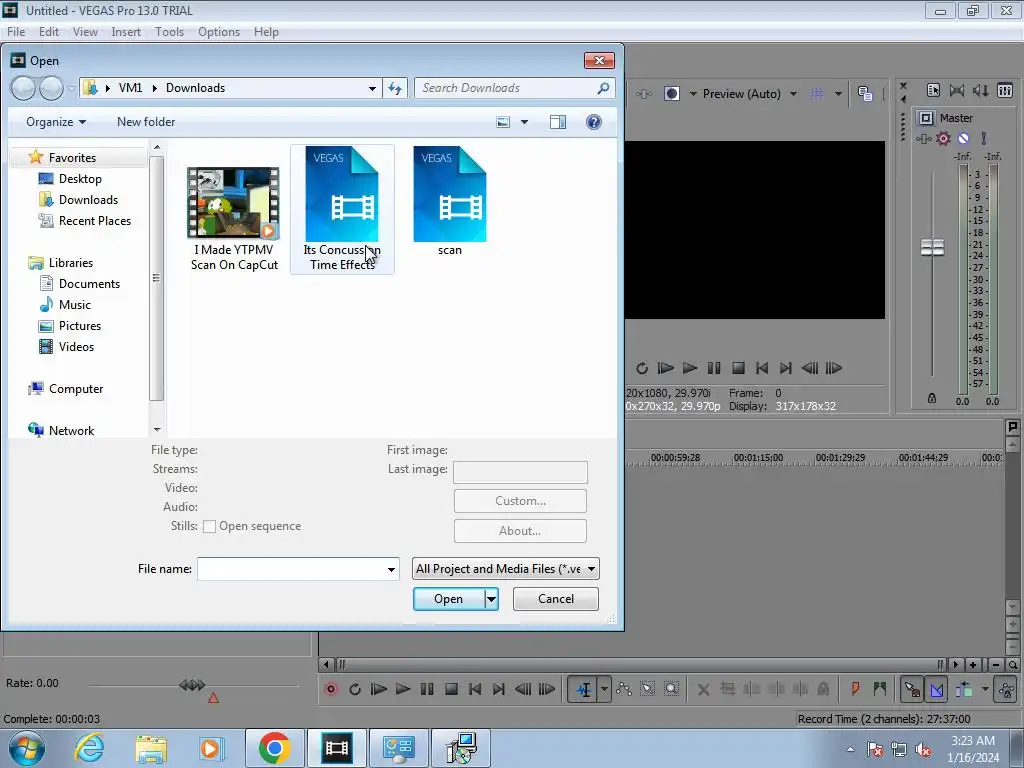This screenshot has height=768, width=1024.
Task: Open the change view dropdown arrow
Action: 524,122
